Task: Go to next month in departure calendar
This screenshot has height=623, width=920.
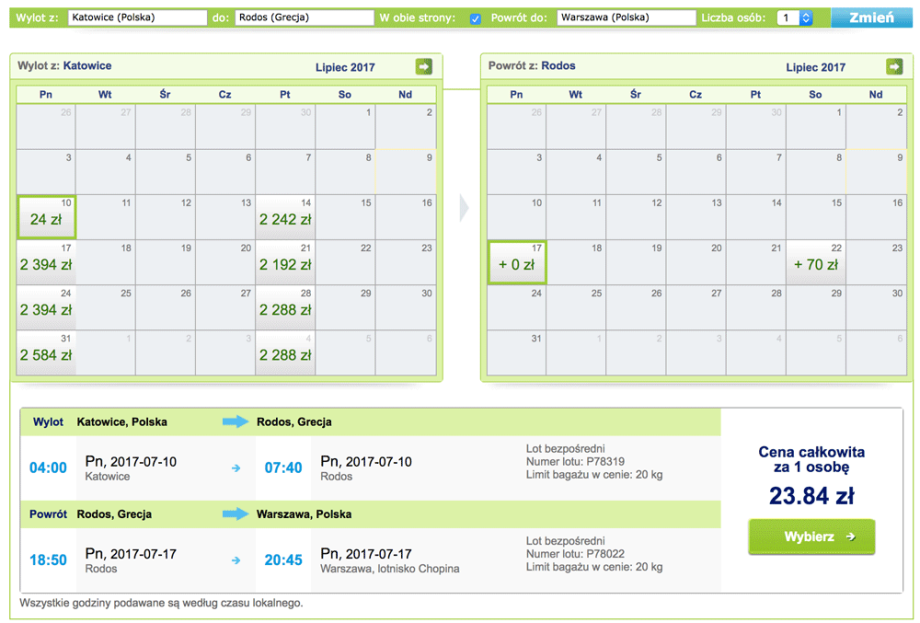Action: coord(424,67)
